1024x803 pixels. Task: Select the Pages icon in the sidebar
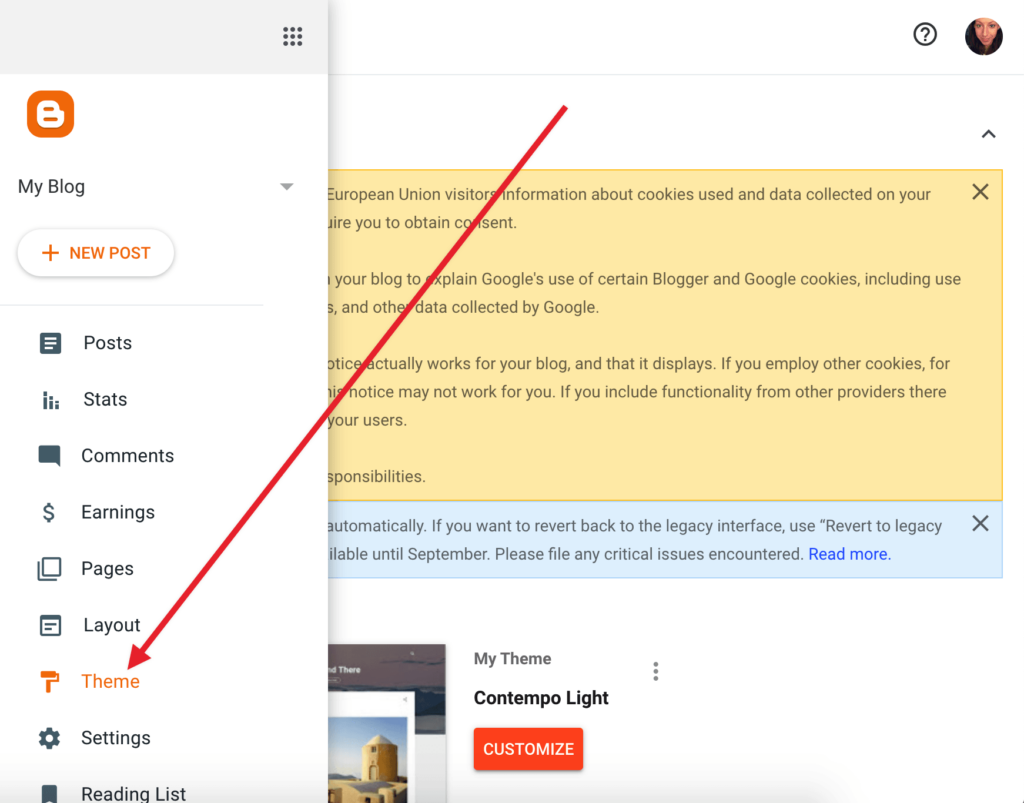pyautogui.click(x=50, y=568)
